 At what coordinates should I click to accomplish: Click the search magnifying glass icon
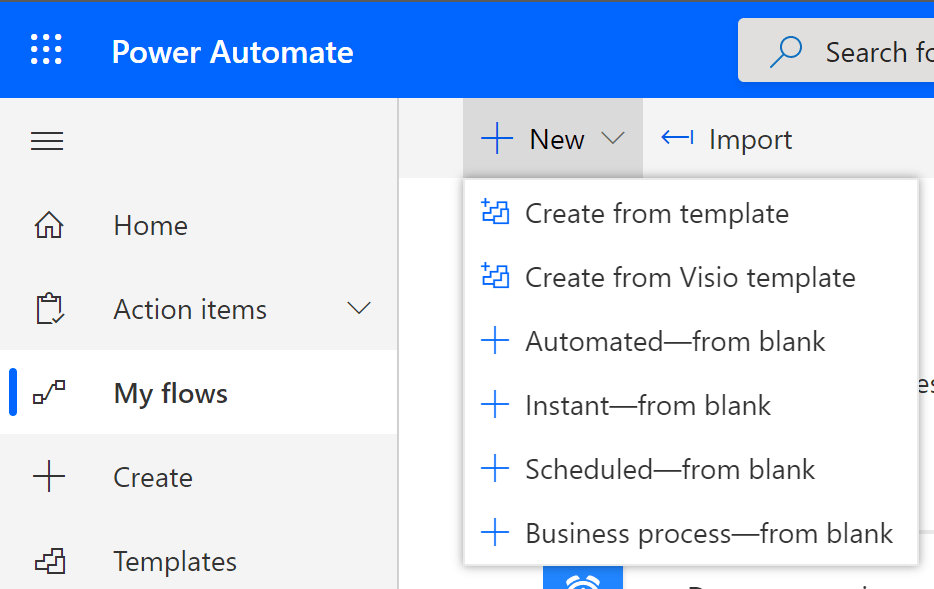click(x=787, y=51)
